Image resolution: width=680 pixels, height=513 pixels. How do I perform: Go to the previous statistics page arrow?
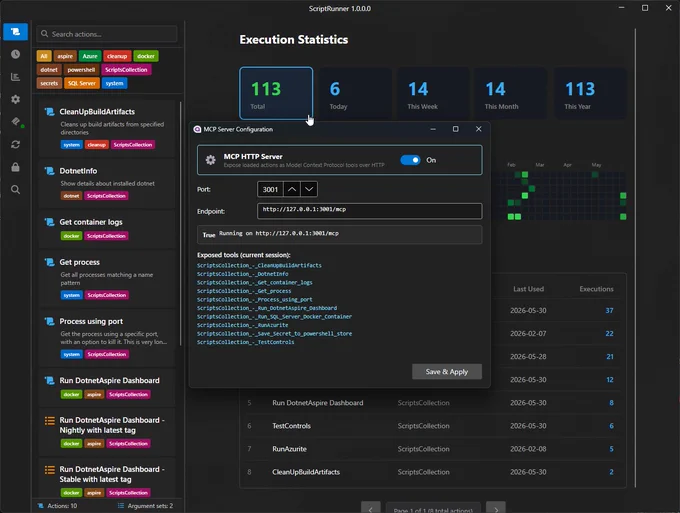[371, 509]
